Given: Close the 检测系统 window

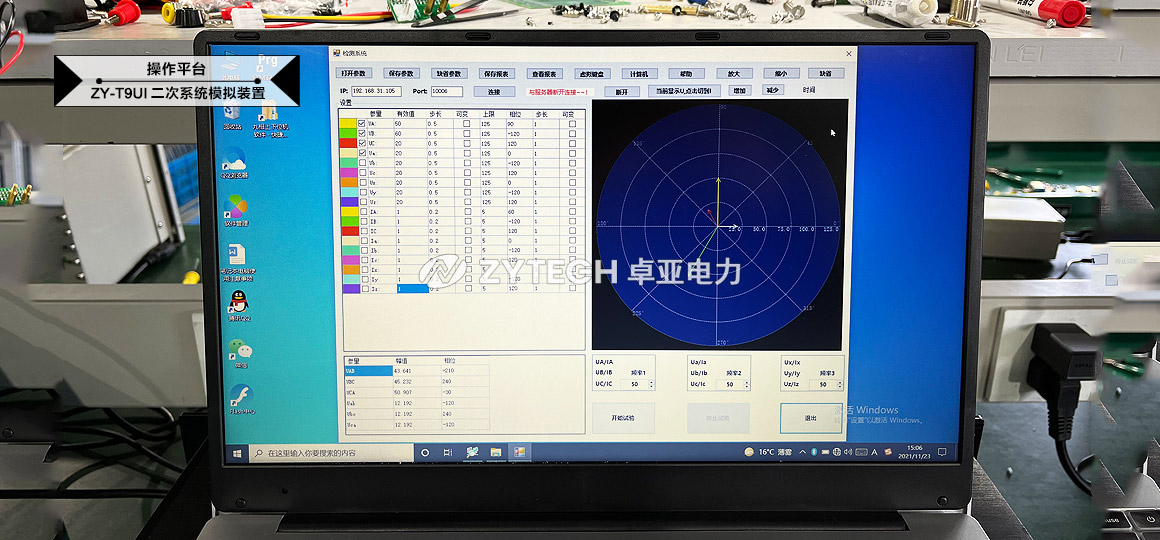Looking at the screenshot, I should 848,53.
